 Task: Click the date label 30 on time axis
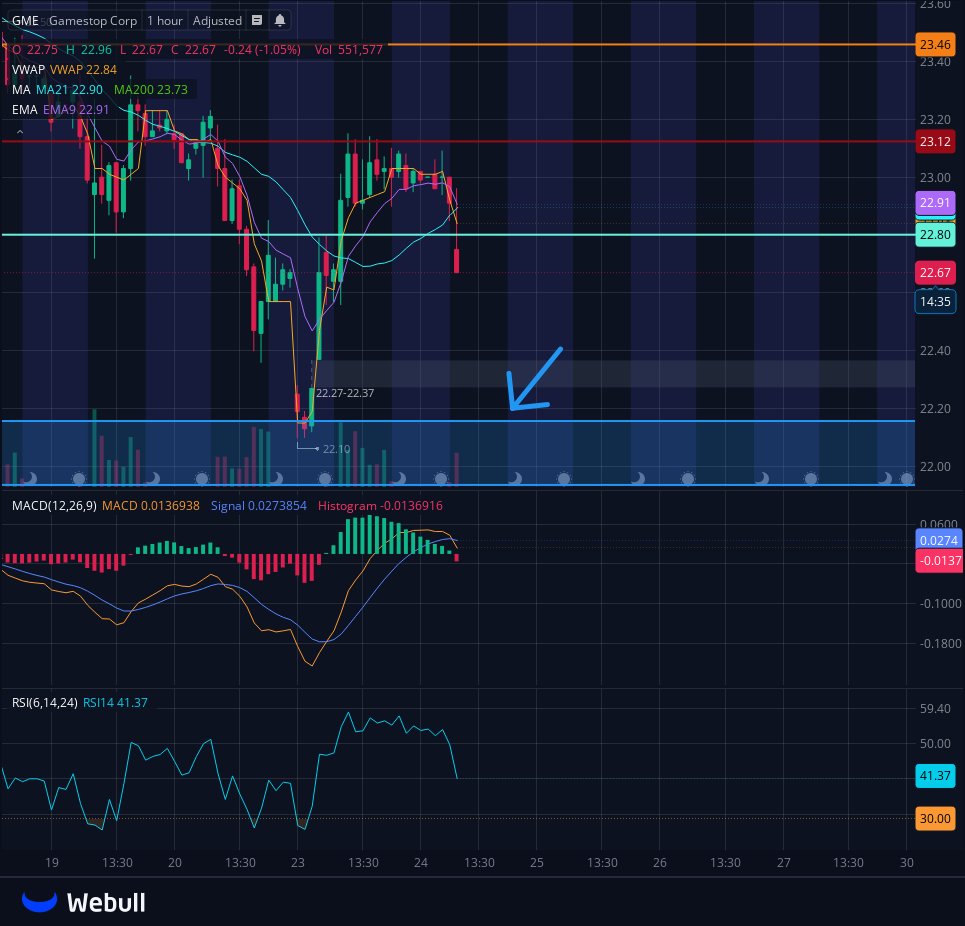tap(907, 863)
